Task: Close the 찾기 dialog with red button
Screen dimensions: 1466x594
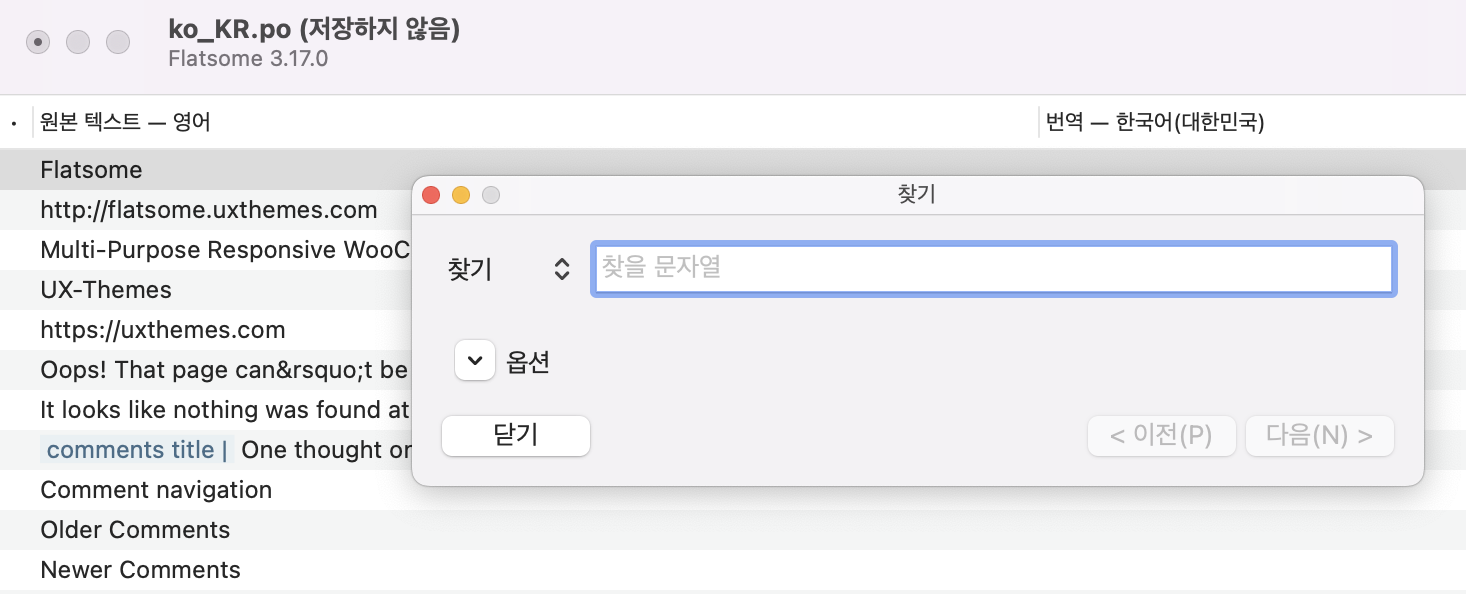Action: (x=431, y=195)
